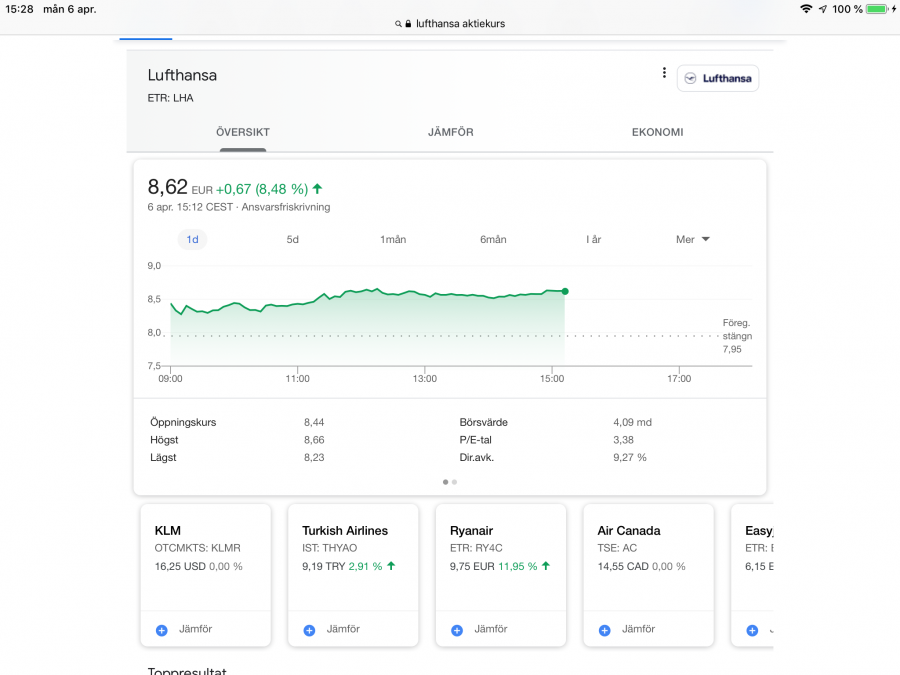Expand the Mer time range dropdown

692,240
